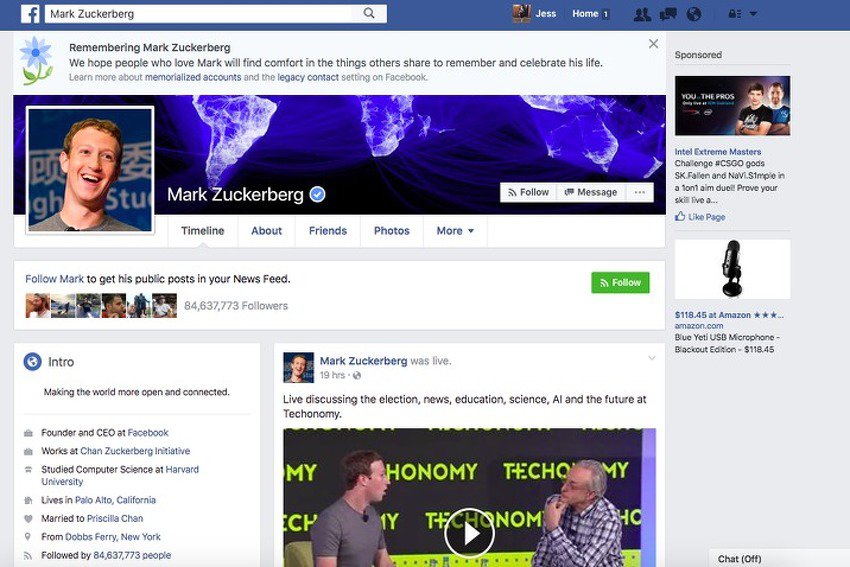This screenshot has width=850, height=567.
Task: Click the Mark Zuckerberg profile picture
Action: [90, 170]
